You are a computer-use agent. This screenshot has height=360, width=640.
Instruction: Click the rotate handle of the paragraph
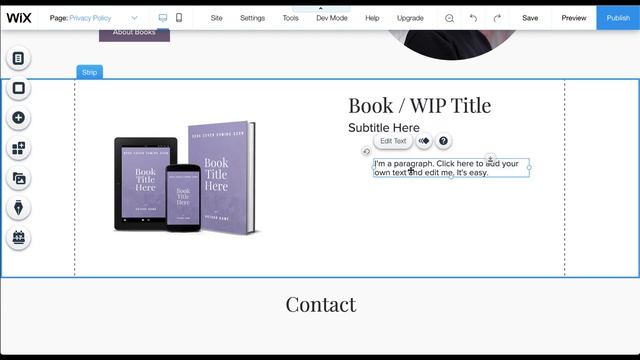coord(366,151)
